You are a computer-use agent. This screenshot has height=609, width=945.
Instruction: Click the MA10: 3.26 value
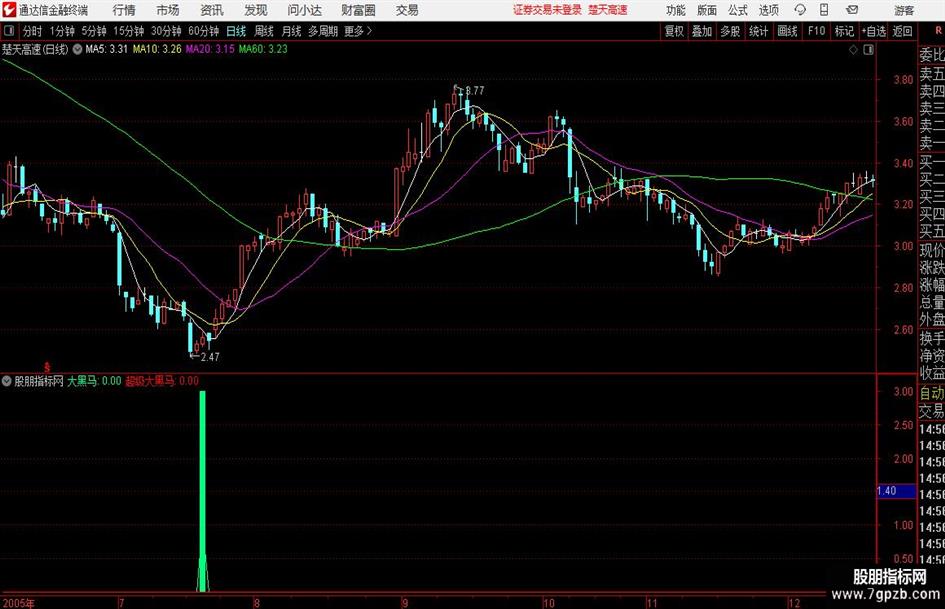pyautogui.click(x=157, y=49)
